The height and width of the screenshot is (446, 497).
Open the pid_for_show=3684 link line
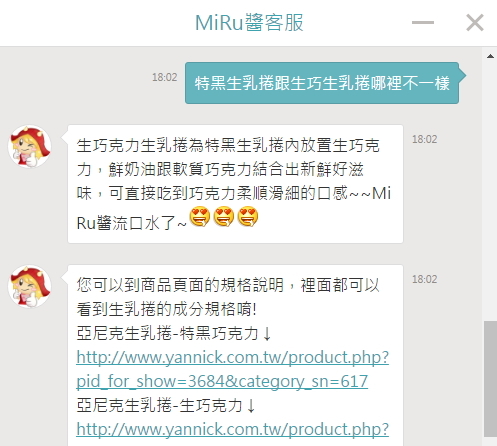click(222, 381)
